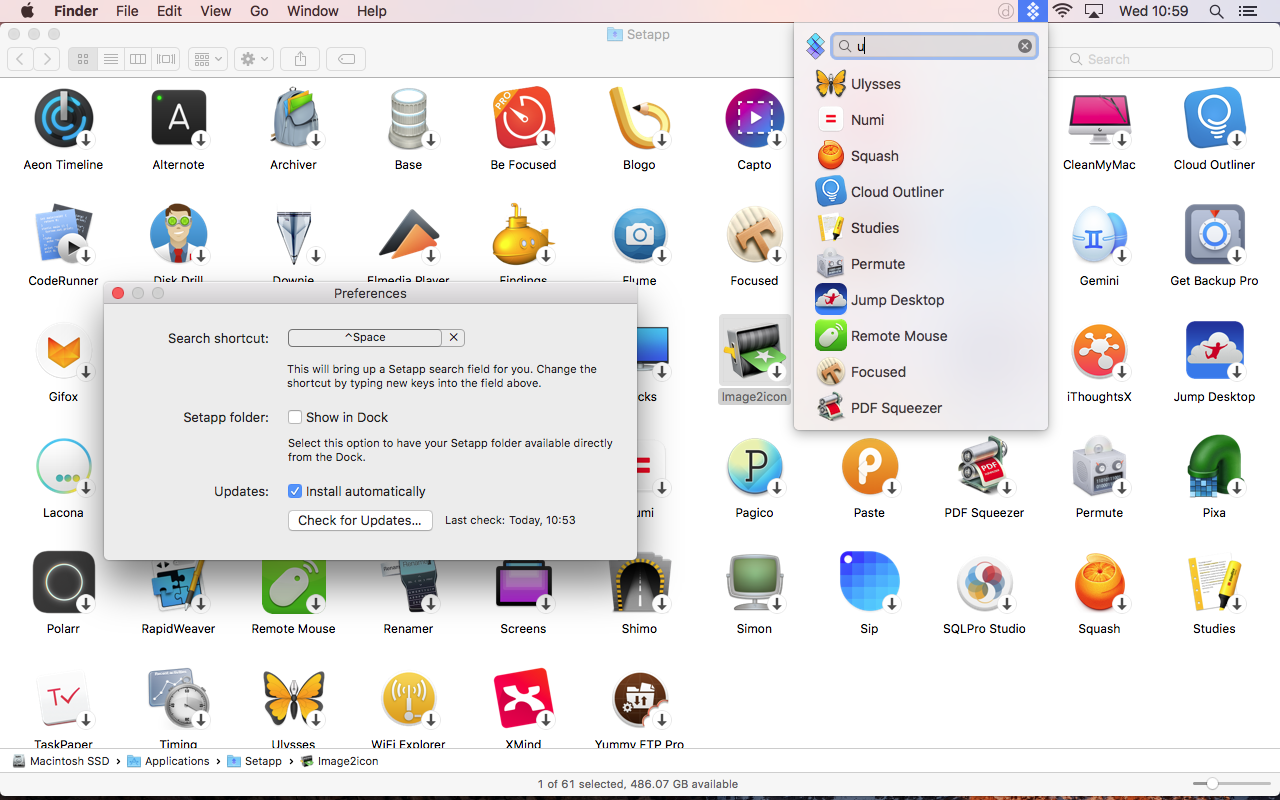Click the Setapp menu bar icon
The width and height of the screenshot is (1280, 800).
[x=1033, y=11]
